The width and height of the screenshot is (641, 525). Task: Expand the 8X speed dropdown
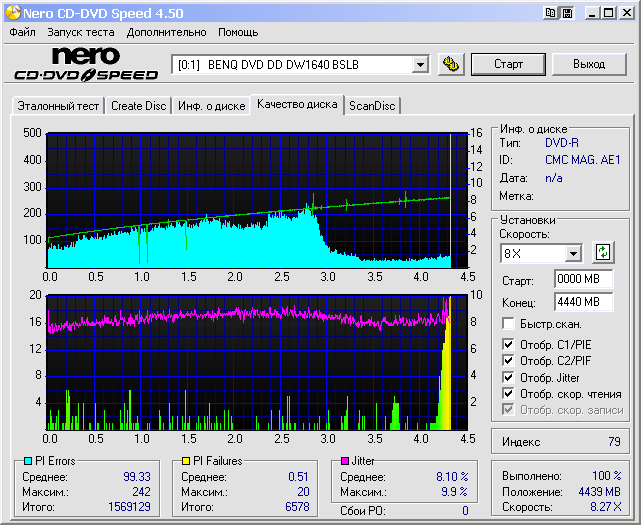point(572,254)
